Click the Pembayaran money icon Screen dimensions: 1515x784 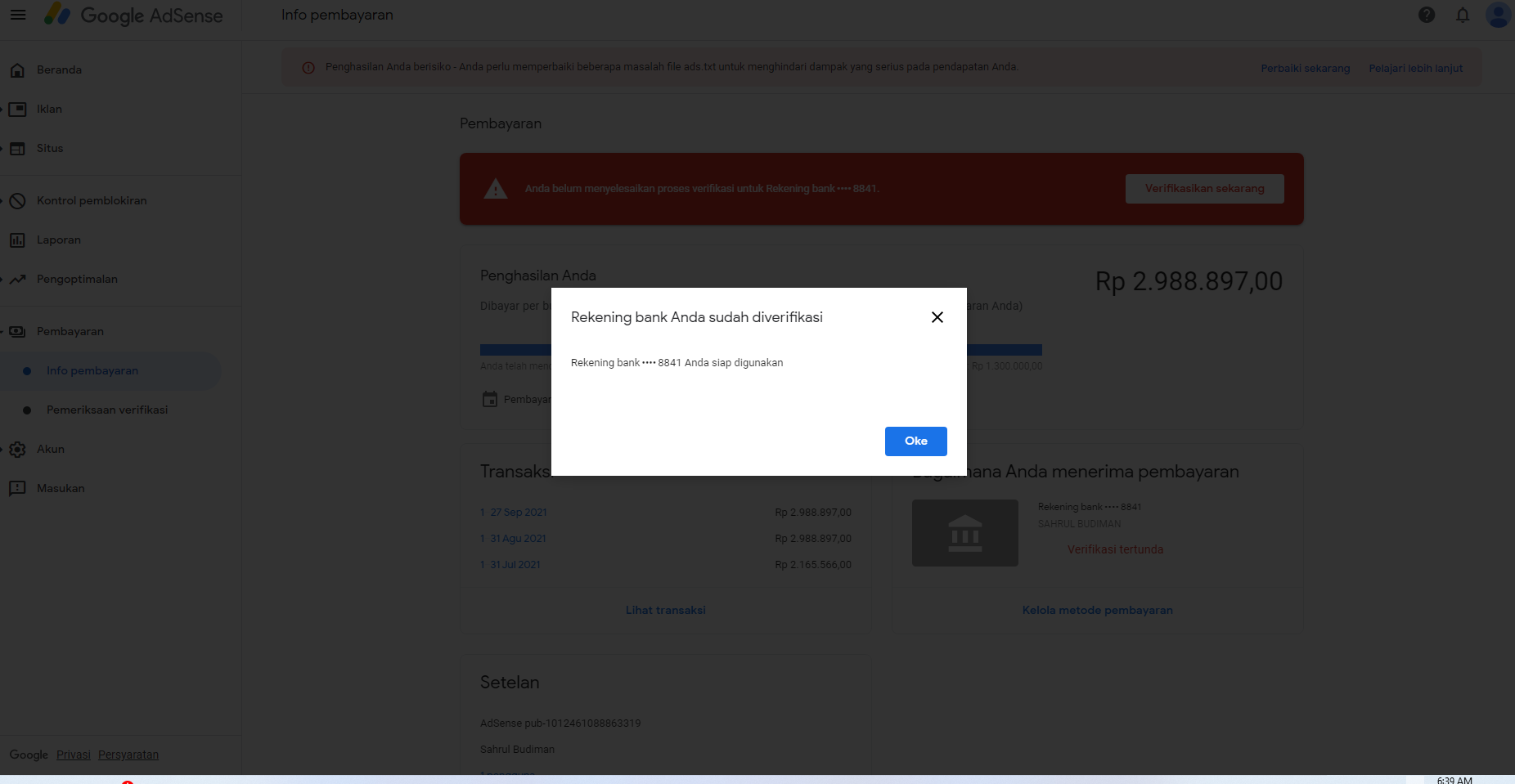(17, 331)
